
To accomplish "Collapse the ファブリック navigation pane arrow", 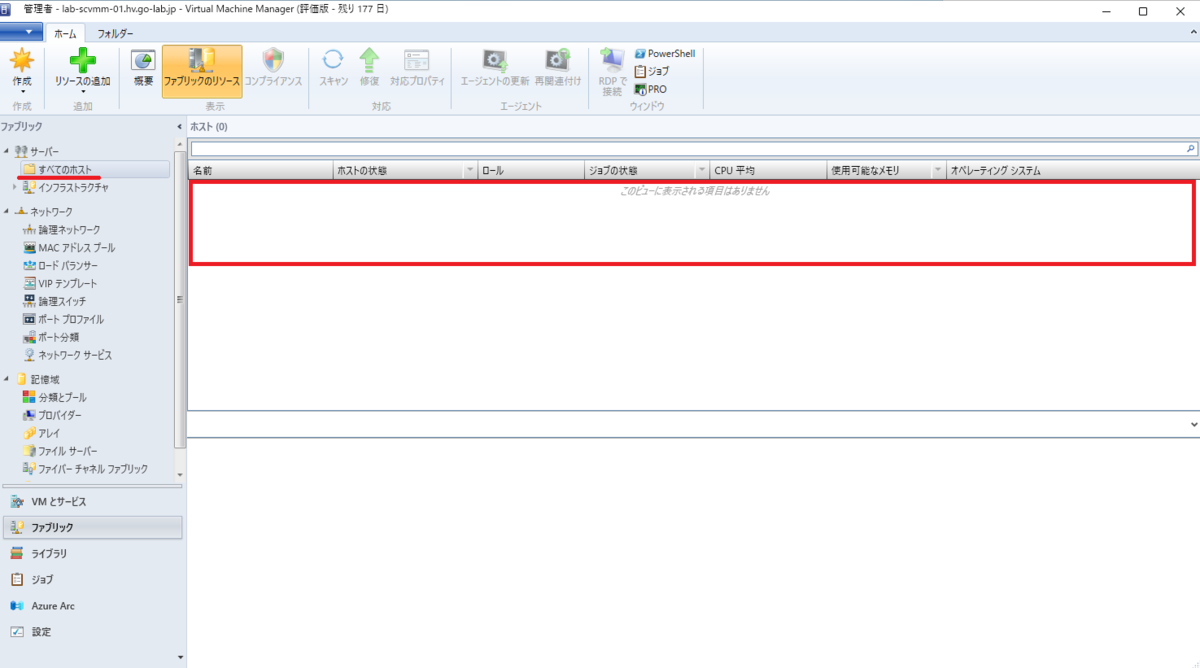I will pyautogui.click(x=179, y=127).
